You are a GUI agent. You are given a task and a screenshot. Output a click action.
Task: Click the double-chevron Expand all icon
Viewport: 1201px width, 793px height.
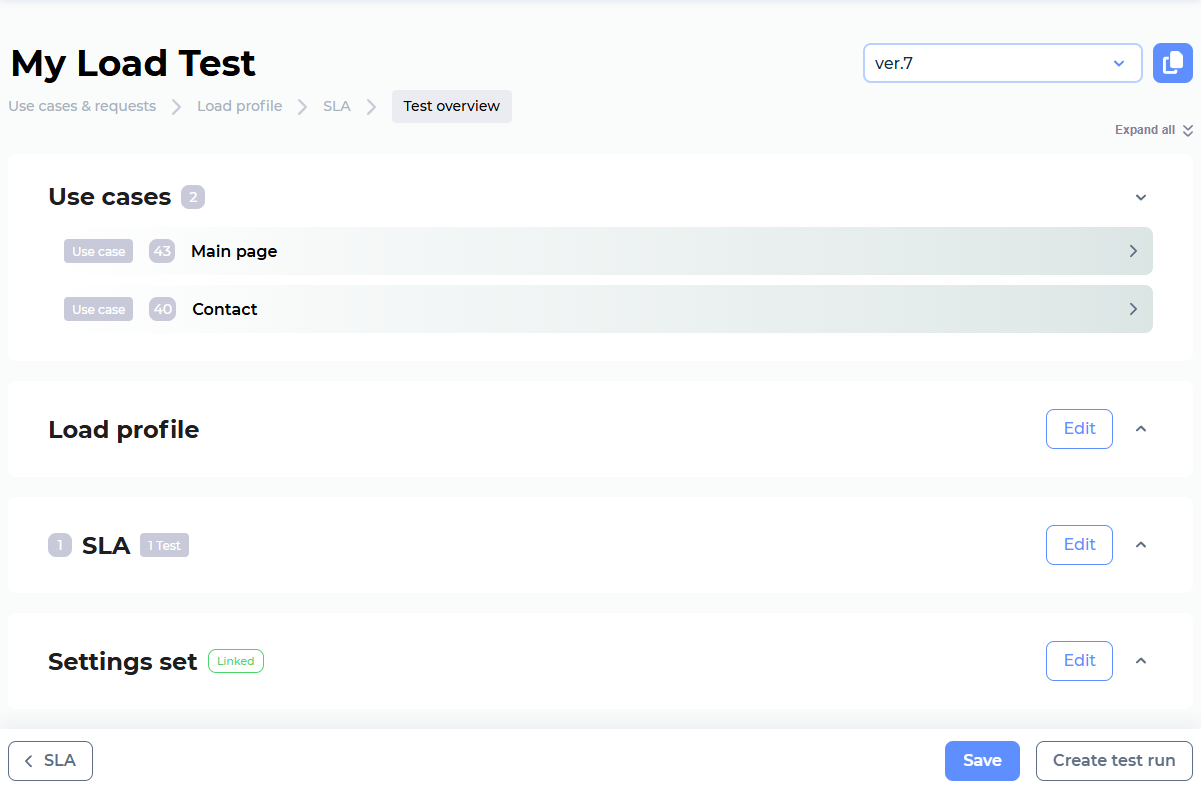(x=1187, y=130)
